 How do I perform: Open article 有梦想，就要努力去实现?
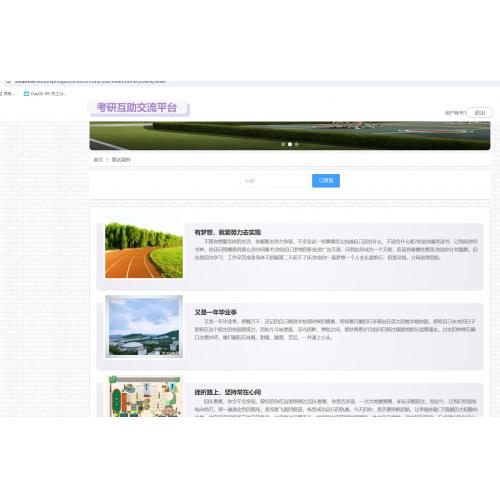228,232
